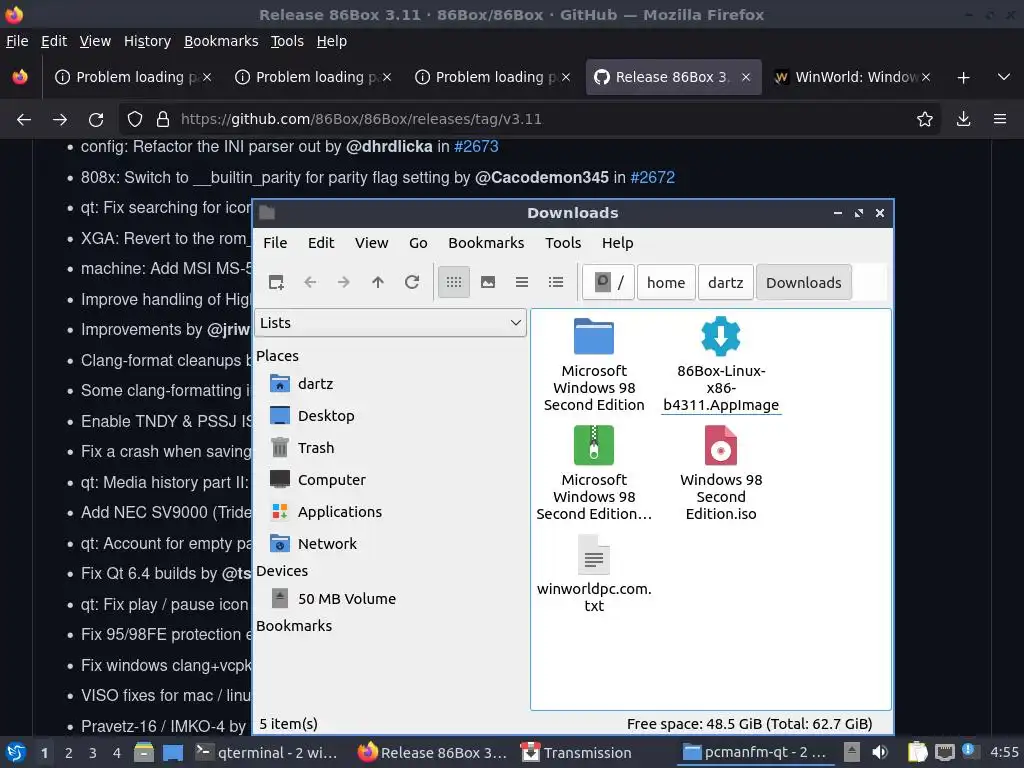Open Tools menu in Downloads window

(563, 243)
